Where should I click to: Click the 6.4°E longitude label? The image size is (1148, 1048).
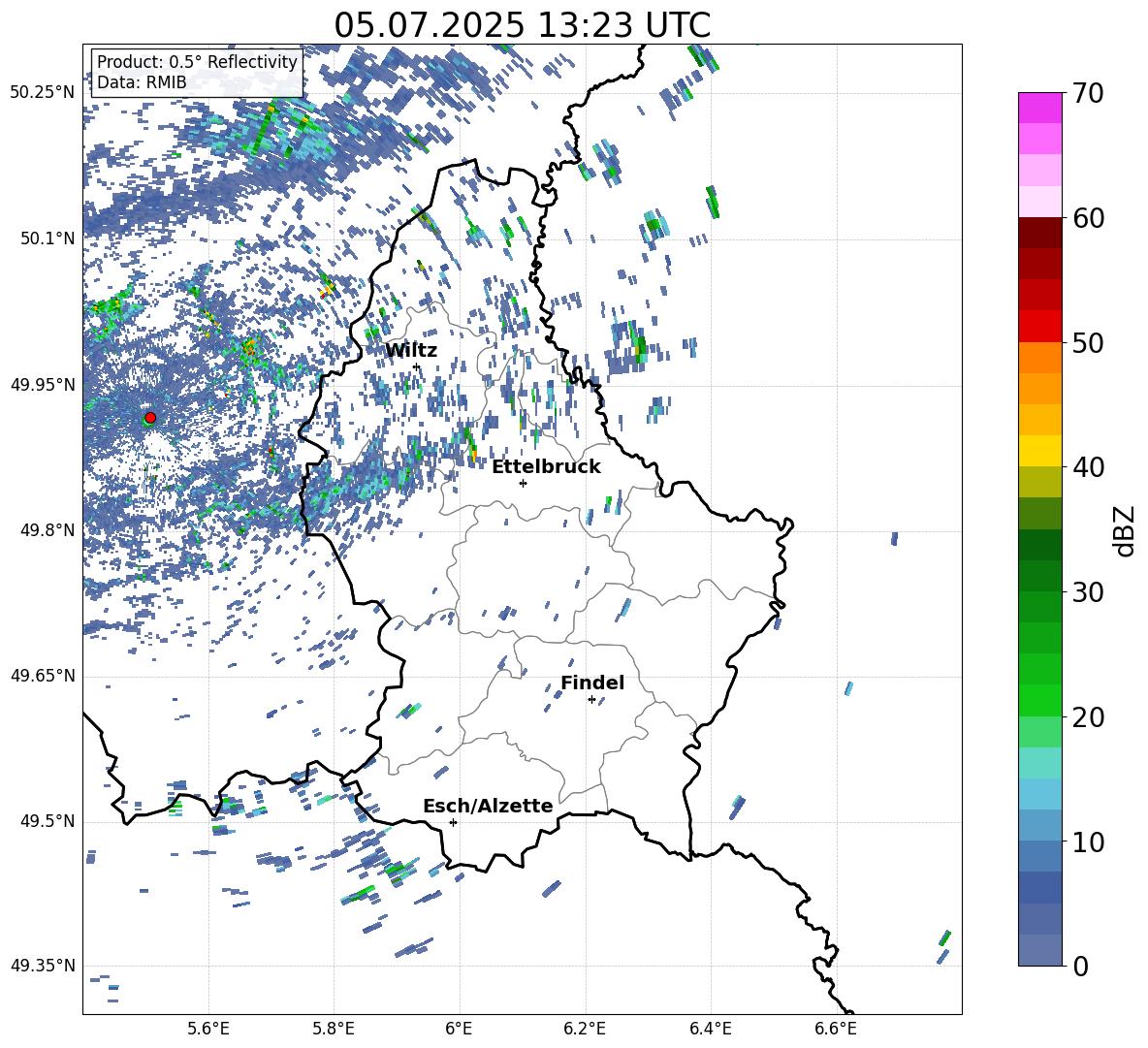[x=710, y=1029]
